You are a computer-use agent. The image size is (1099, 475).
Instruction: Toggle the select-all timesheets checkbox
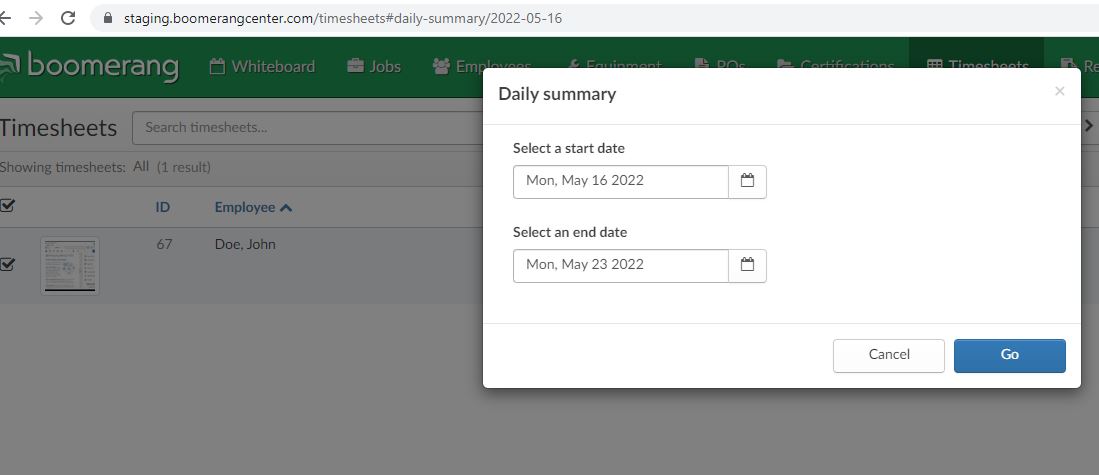(8, 207)
